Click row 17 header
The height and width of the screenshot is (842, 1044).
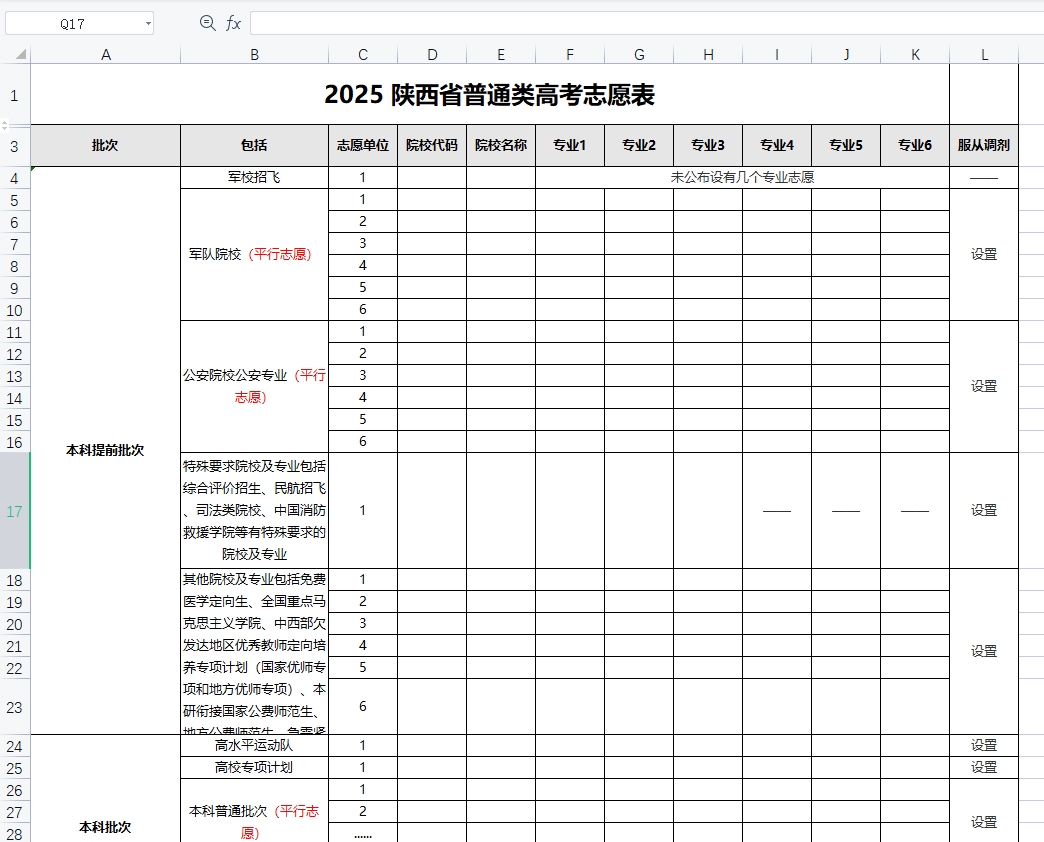coord(13,510)
